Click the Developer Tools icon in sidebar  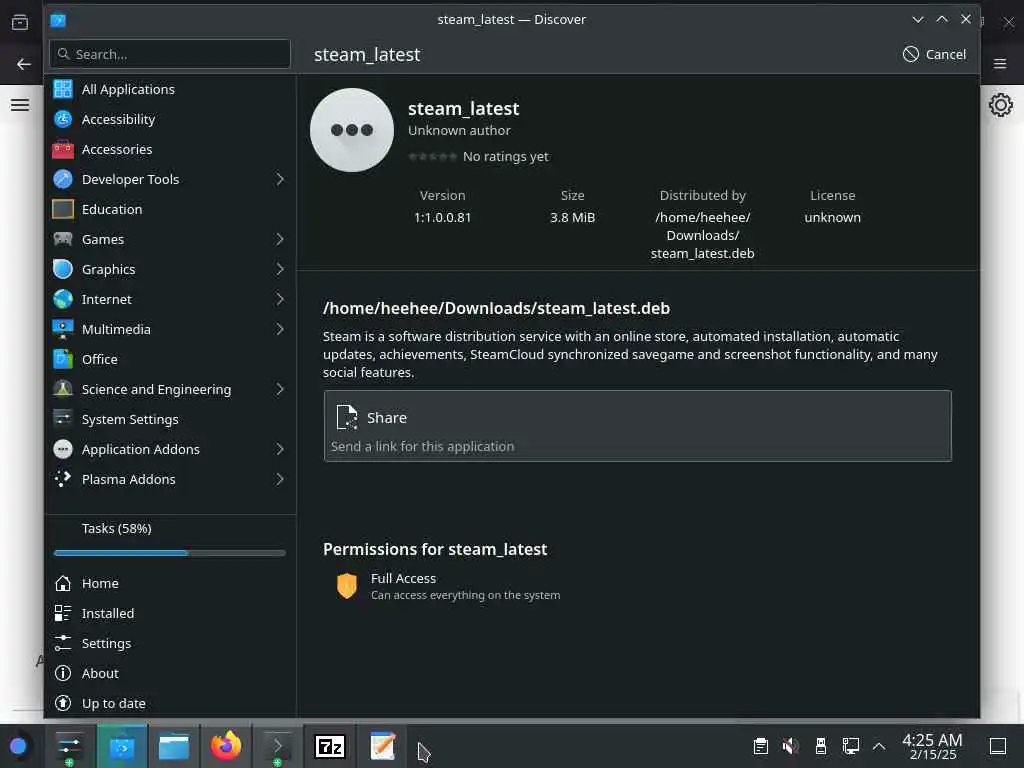(x=63, y=179)
